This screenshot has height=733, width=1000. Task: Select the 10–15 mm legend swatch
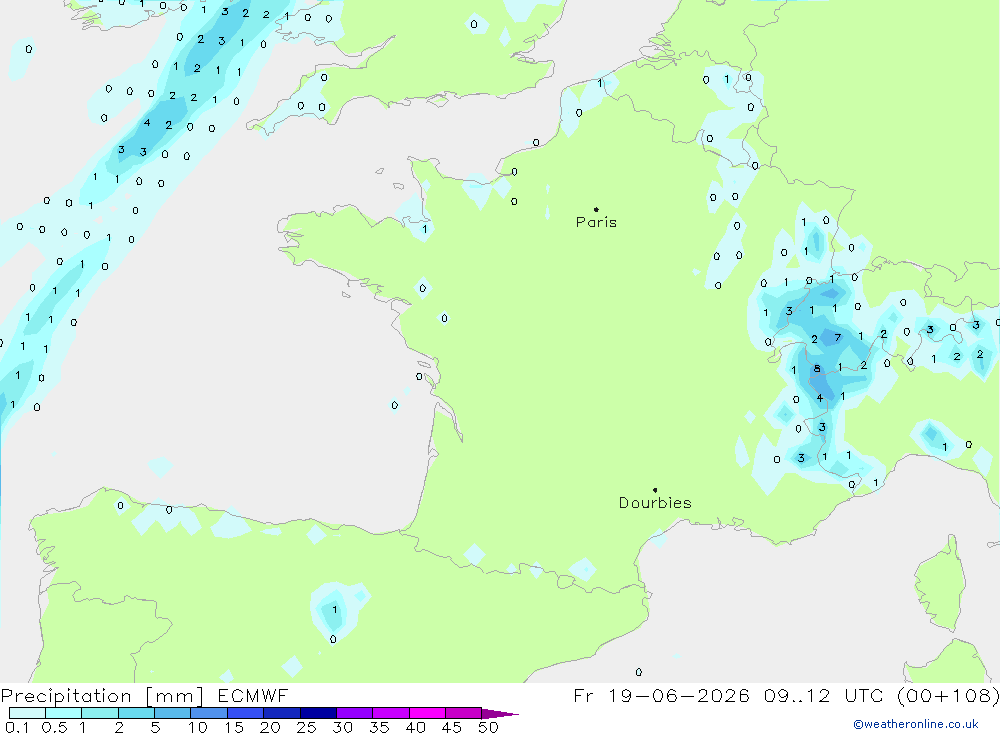(x=209, y=713)
